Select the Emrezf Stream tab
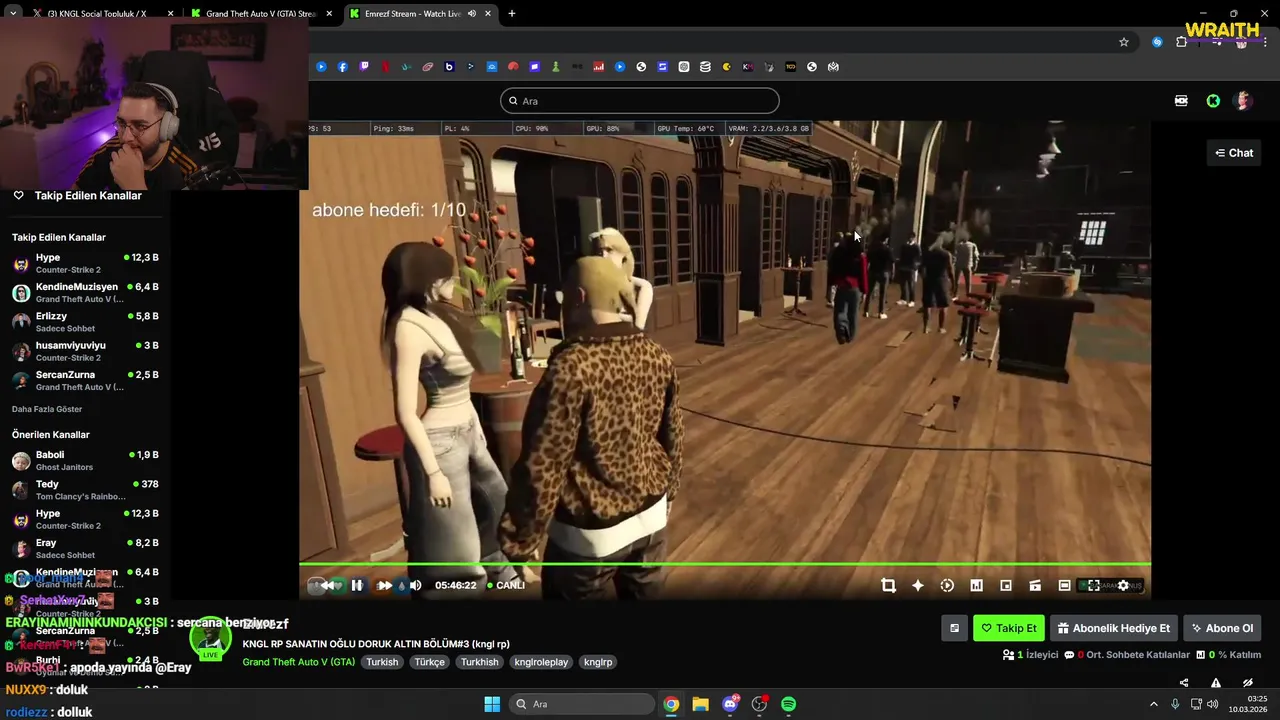Viewport: 1280px width, 720px height. (x=420, y=14)
